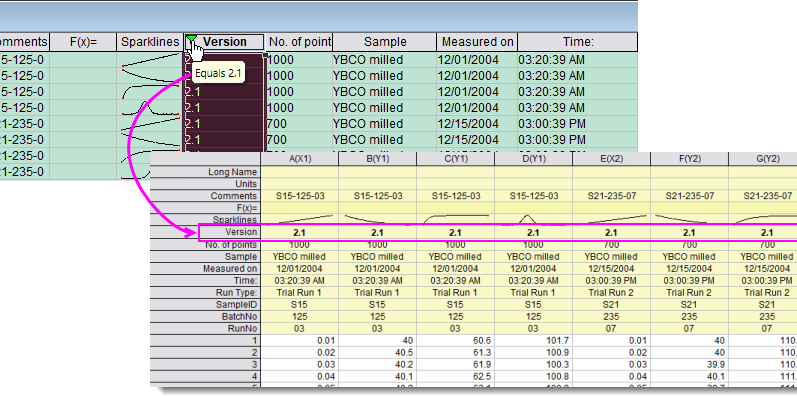
Task: Click the cell containing 62.5
Action: coord(455,377)
